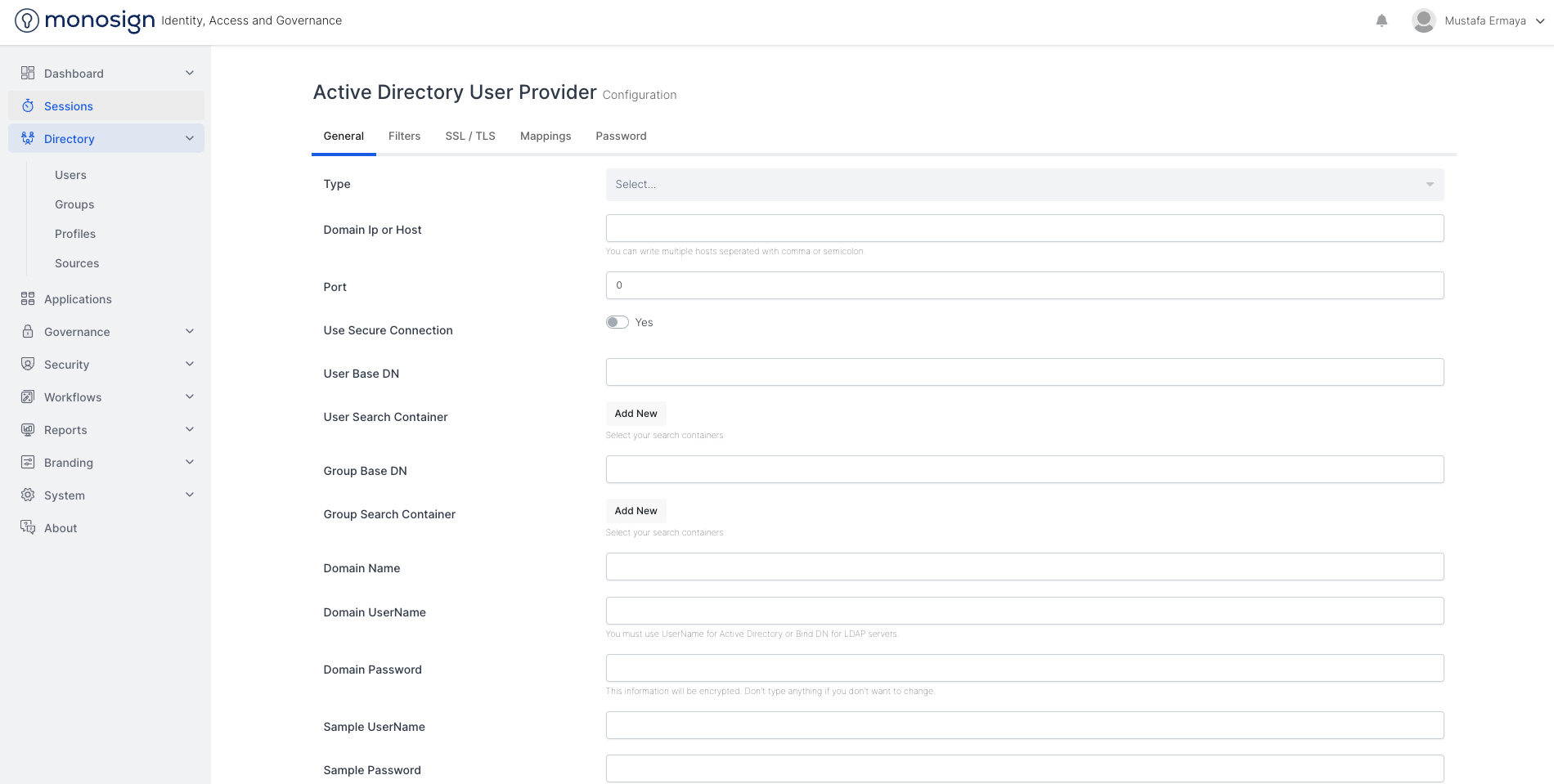Click the Applications grid icon
1554x784 pixels.
point(28,299)
